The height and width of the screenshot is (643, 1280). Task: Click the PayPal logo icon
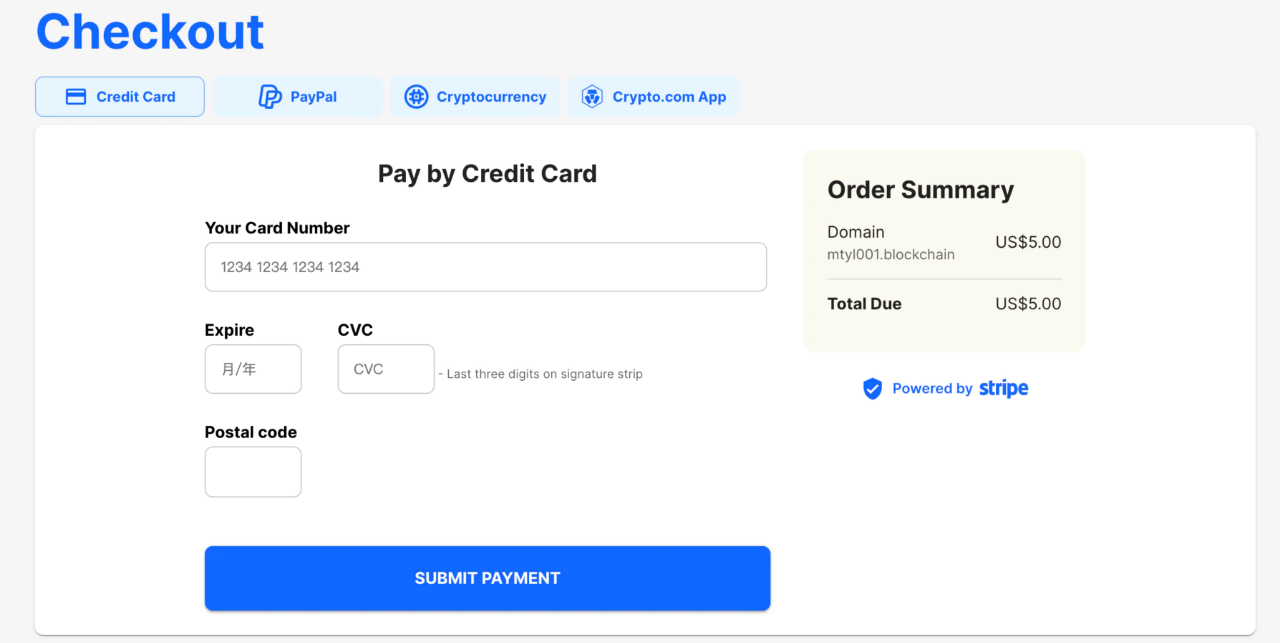pyautogui.click(x=270, y=97)
